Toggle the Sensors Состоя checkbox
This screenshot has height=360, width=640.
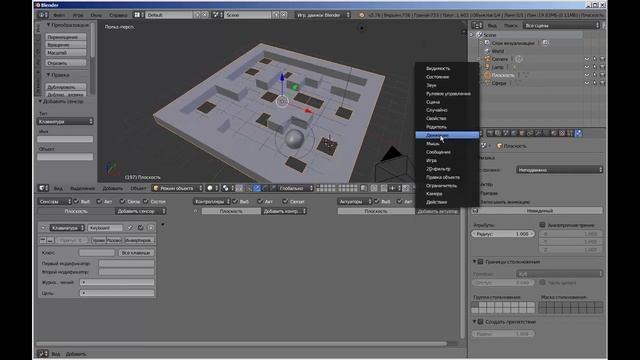pyautogui.click(x=145, y=201)
